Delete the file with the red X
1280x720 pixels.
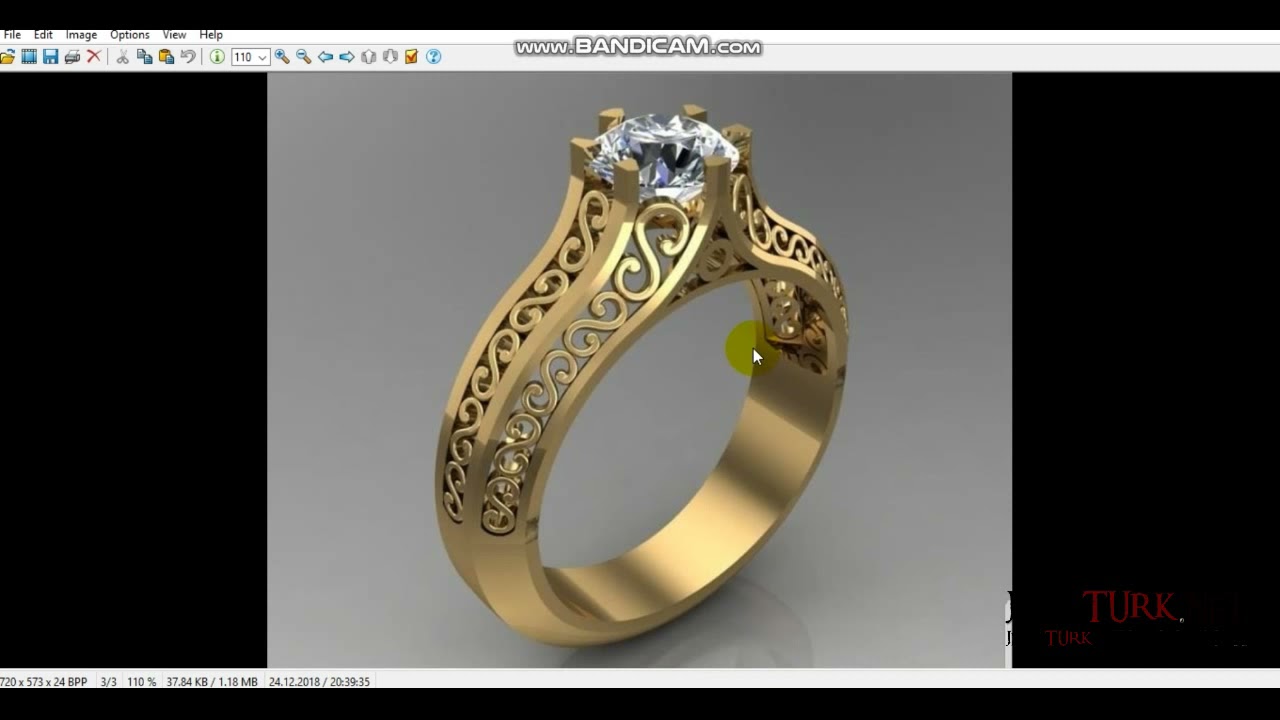tap(94, 57)
